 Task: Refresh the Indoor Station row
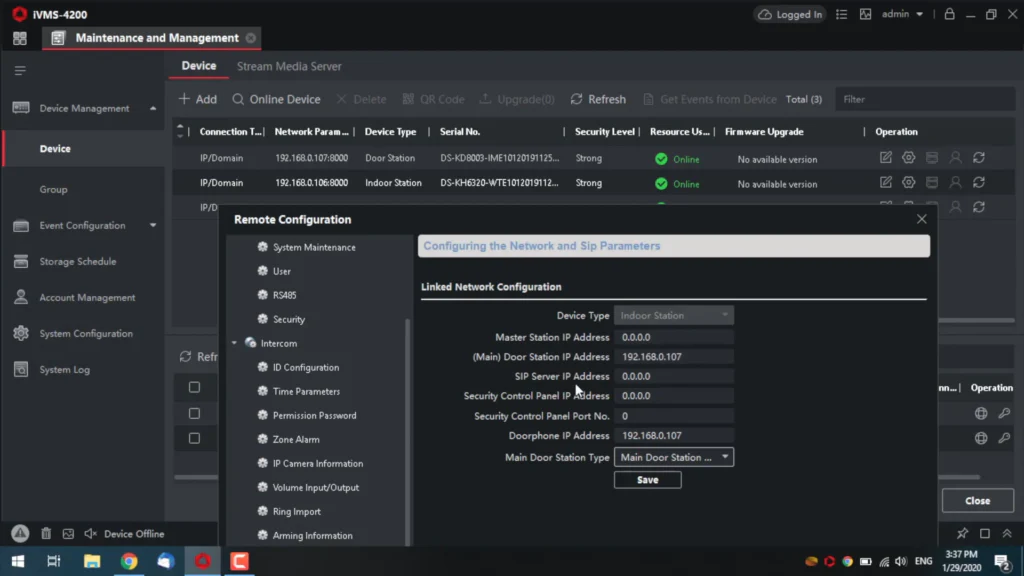pyautogui.click(x=979, y=183)
